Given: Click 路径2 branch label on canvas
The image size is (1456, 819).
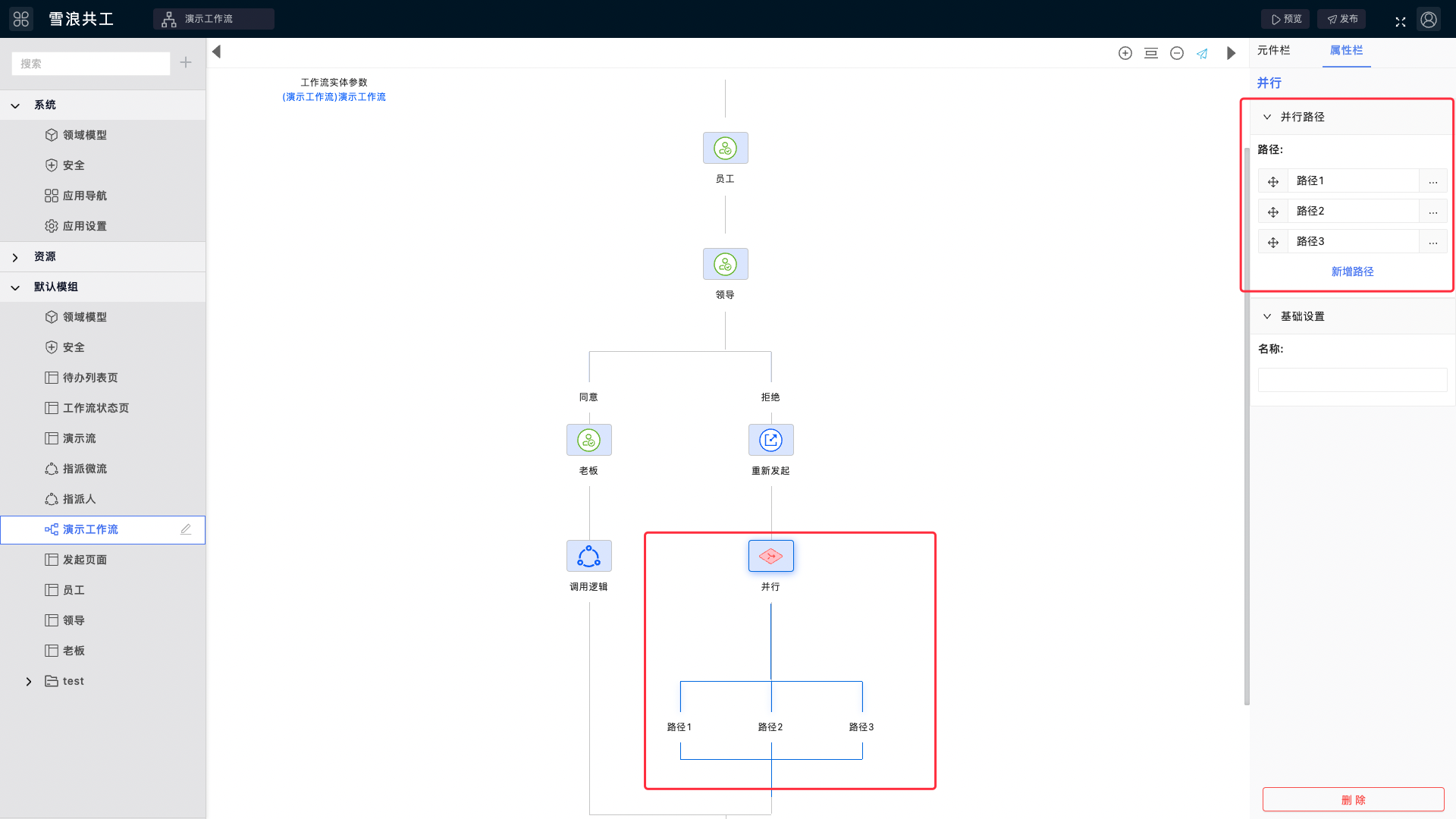Looking at the screenshot, I should (x=770, y=727).
